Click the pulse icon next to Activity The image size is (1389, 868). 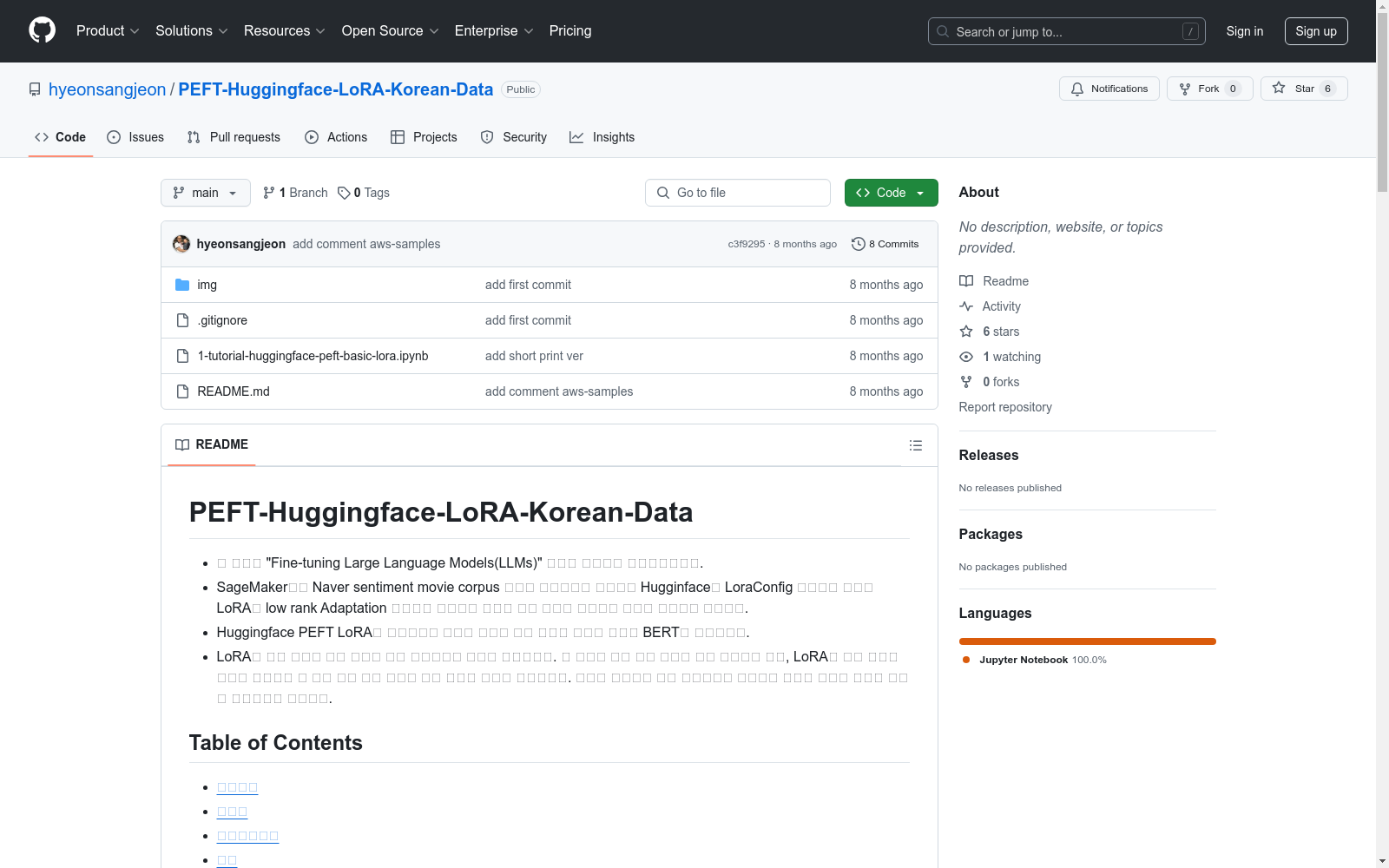(966, 306)
